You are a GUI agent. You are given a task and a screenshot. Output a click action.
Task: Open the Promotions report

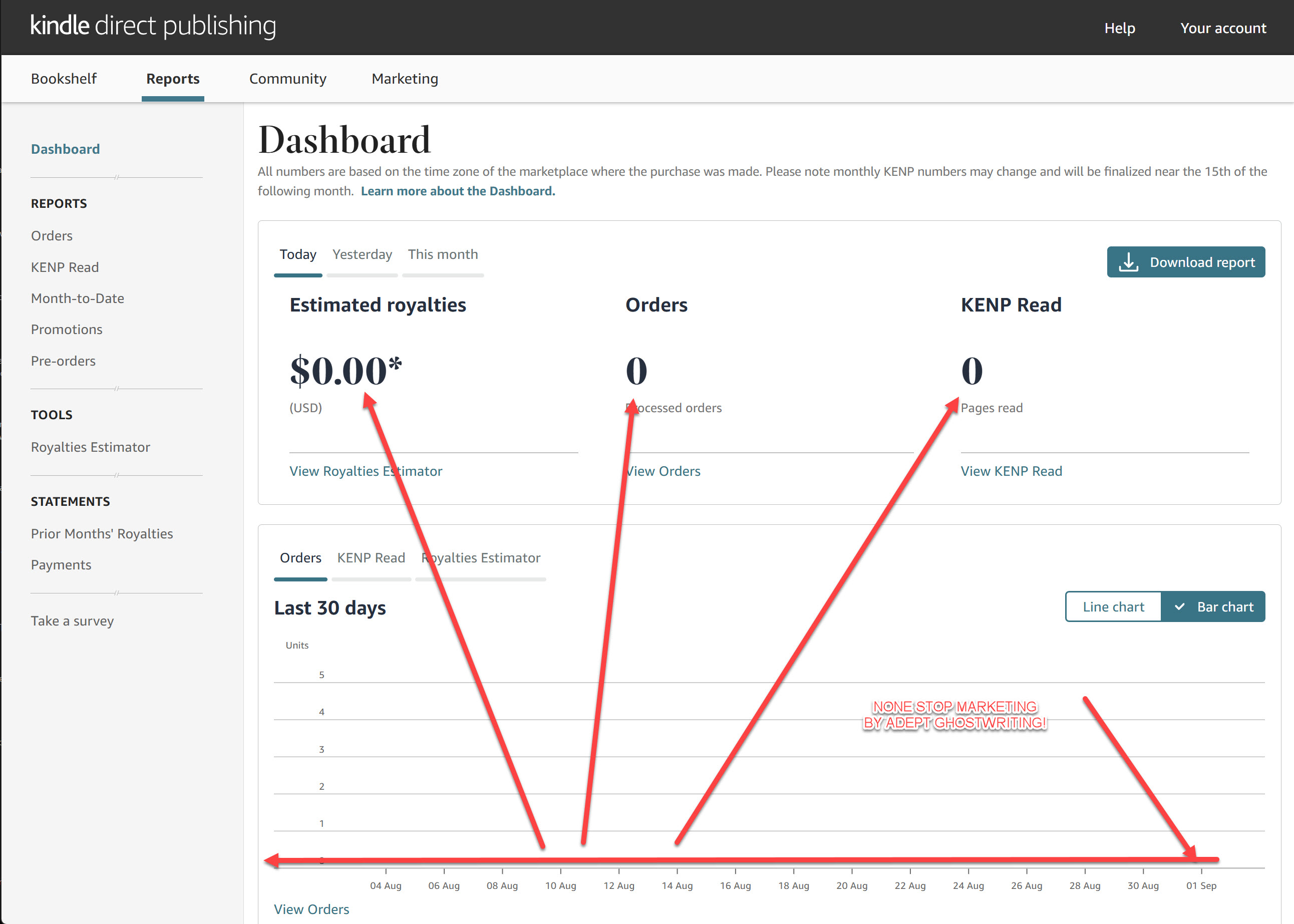pos(67,330)
